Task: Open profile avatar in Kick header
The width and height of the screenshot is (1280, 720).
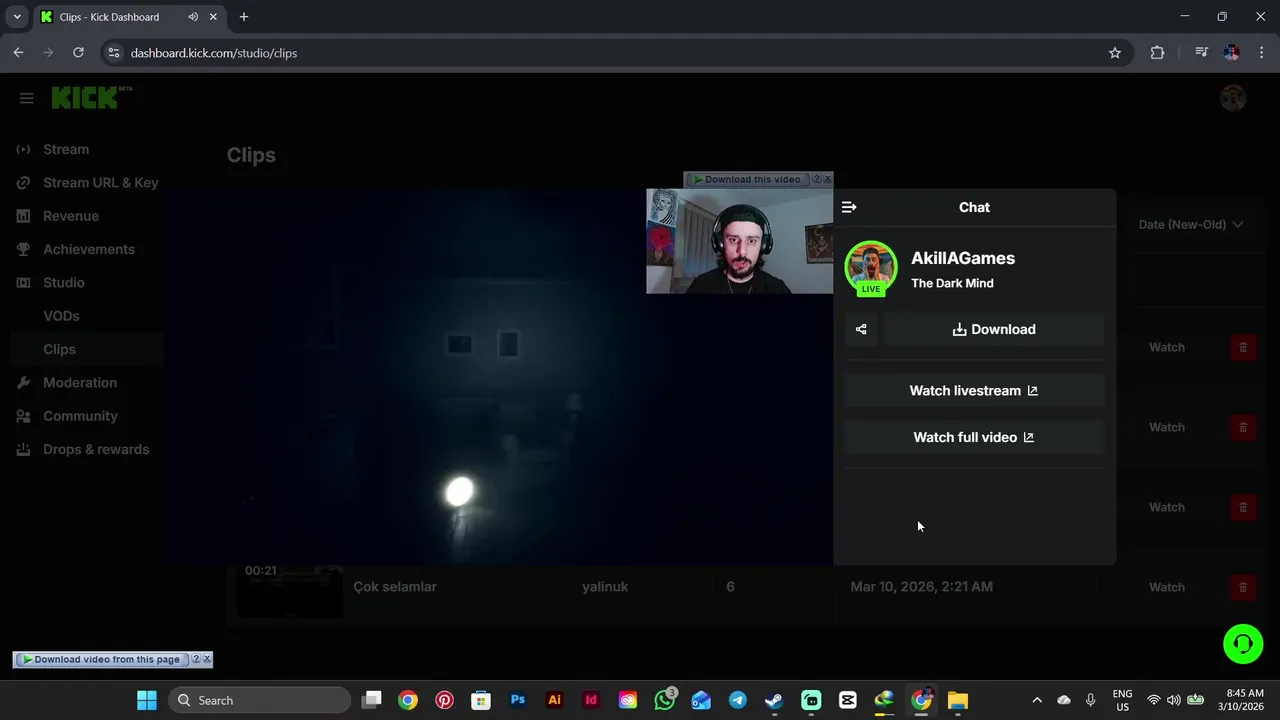Action: 1233,98
